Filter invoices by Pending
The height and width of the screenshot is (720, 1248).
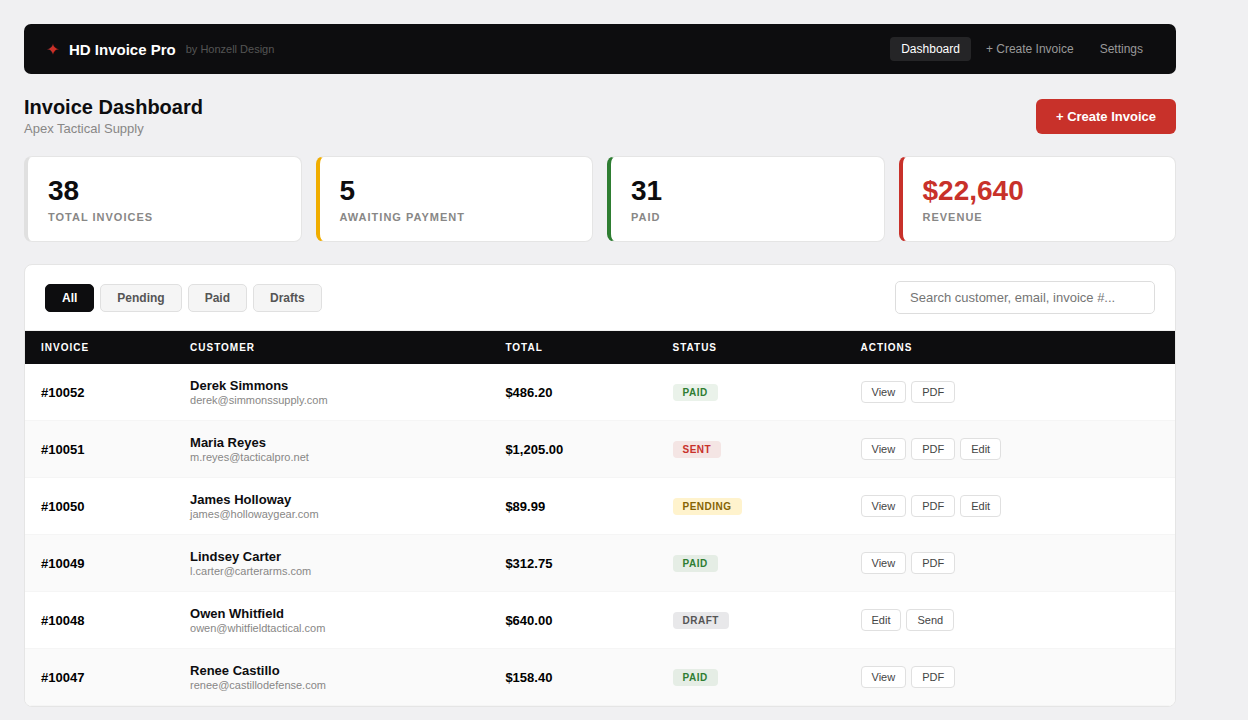point(141,298)
